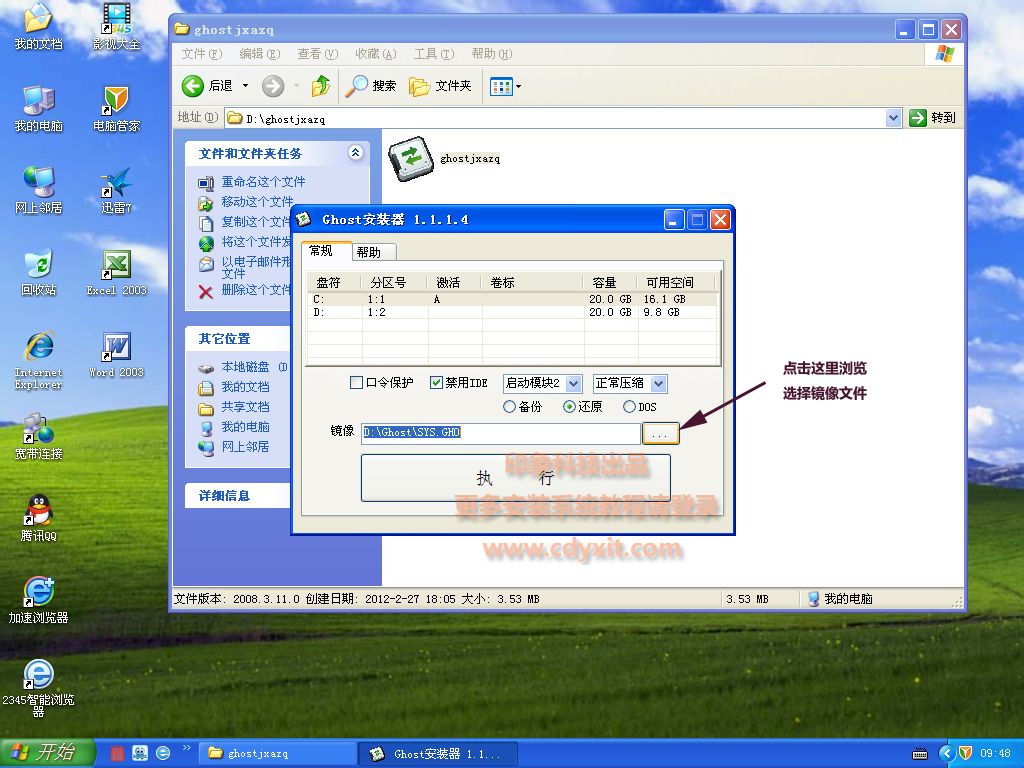Launch the 电脑管家 desktop shortcut
This screenshot has width=1024, height=768.
[x=116, y=108]
